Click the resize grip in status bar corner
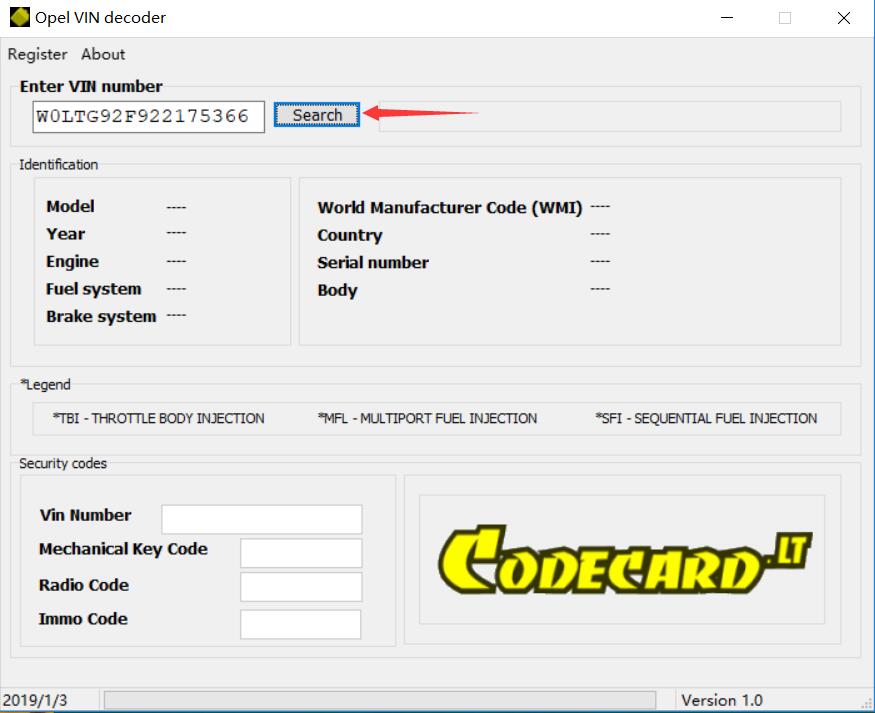Image resolution: width=875 pixels, height=713 pixels. coord(866,705)
